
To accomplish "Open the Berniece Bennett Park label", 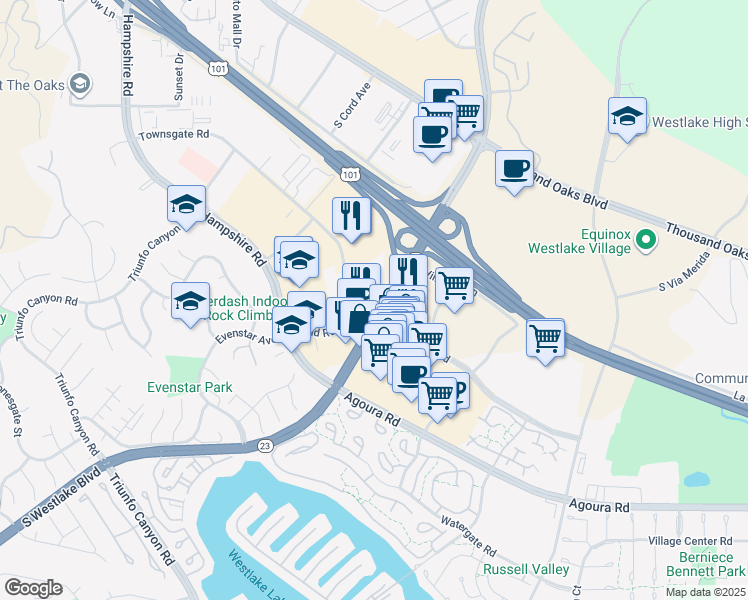I will coord(706,564).
